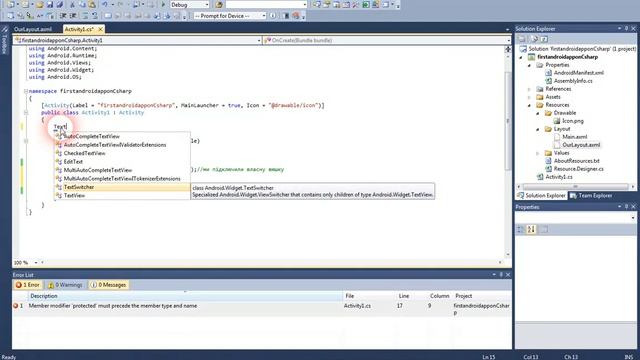Select AutoCompleteTextView in the IntelliSense list
The height and width of the screenshot is (360, 640).
122,136
